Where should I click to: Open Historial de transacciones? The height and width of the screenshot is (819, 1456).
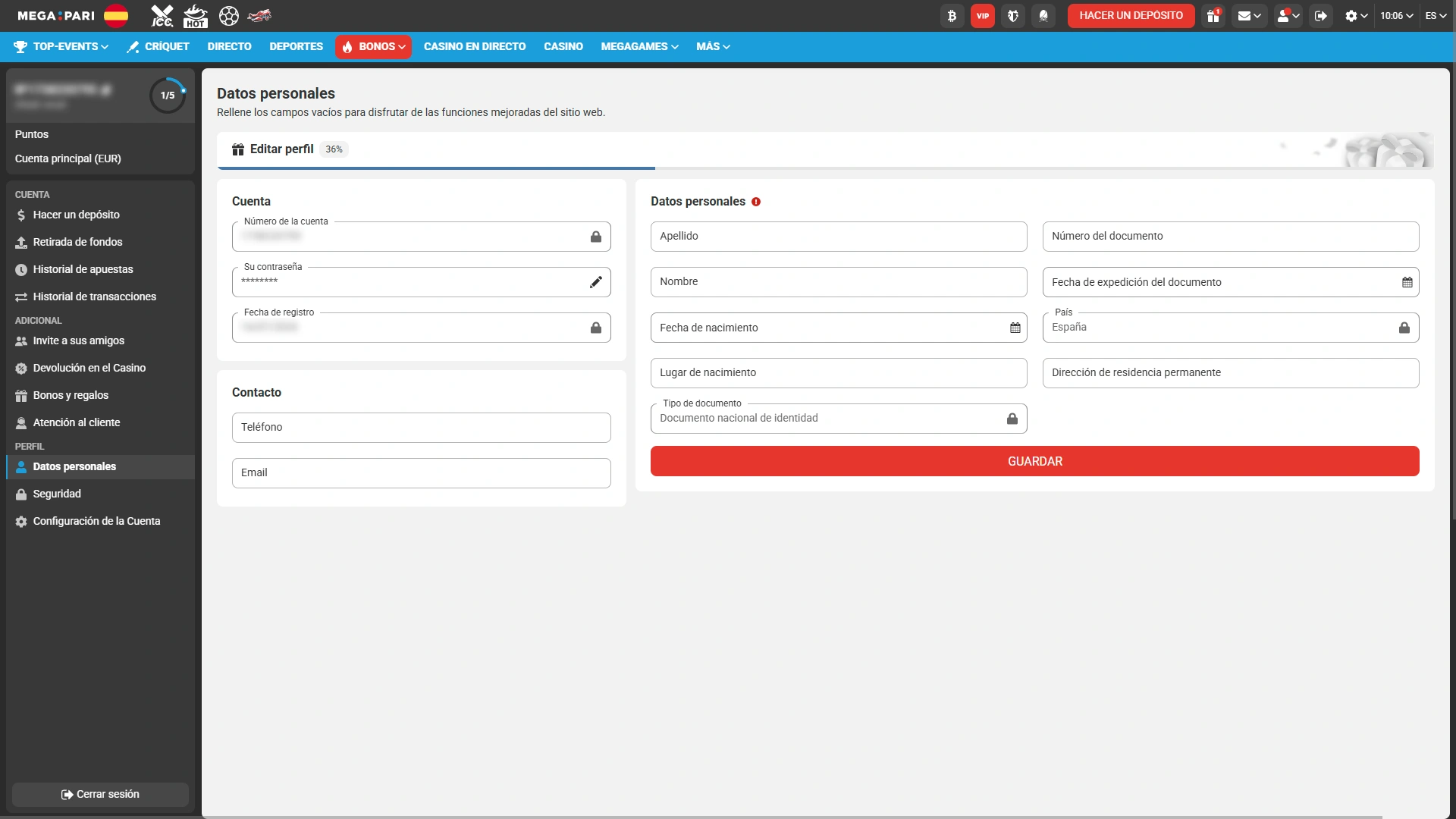tap(100, 297)
